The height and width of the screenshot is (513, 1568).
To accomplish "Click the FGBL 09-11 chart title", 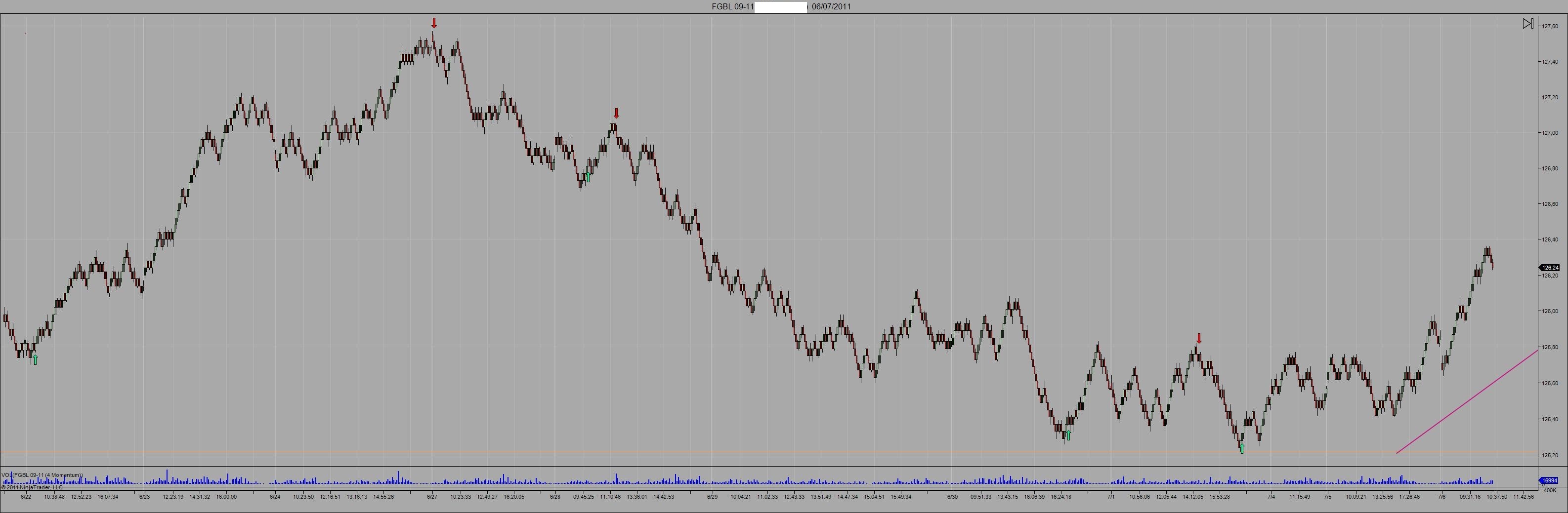I will (x=732, y=7).
